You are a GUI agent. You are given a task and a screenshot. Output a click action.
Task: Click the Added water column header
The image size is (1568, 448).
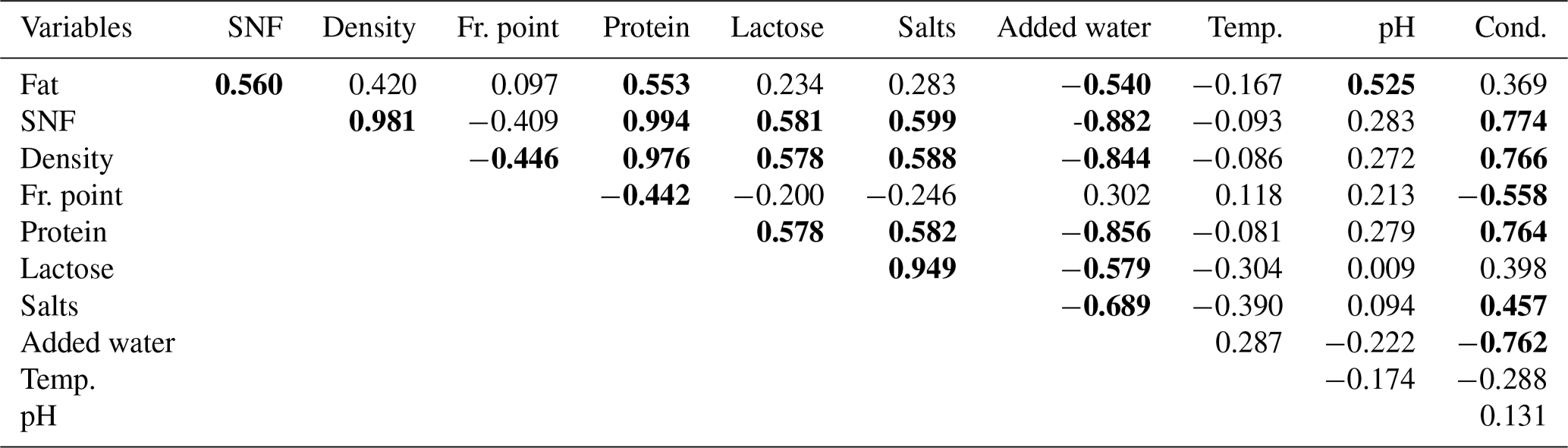pyautogui.click(x=1073, y=28)
